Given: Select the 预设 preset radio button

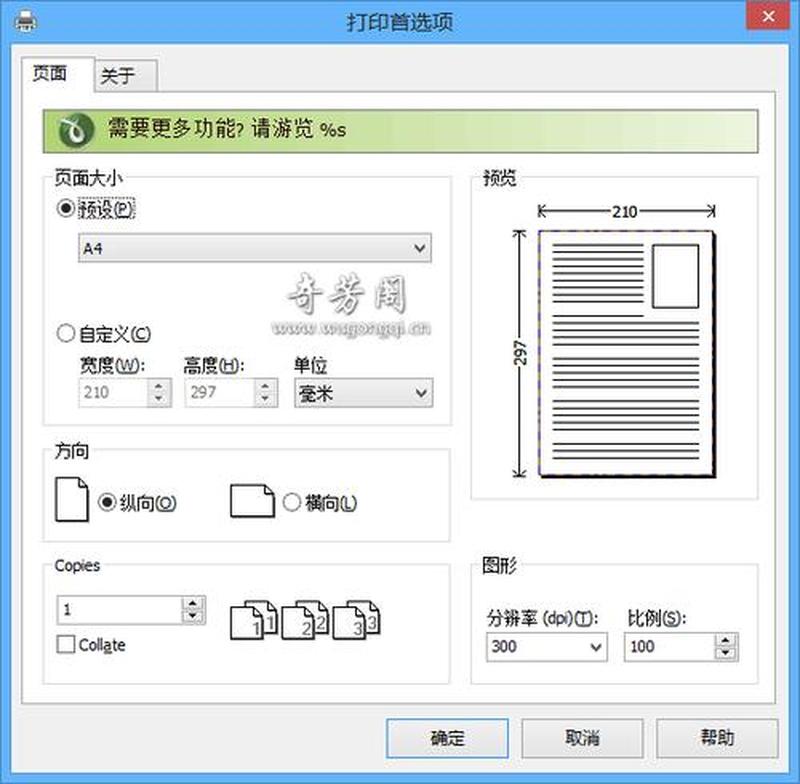Looking at the screenshot, I should click(66, 208).
